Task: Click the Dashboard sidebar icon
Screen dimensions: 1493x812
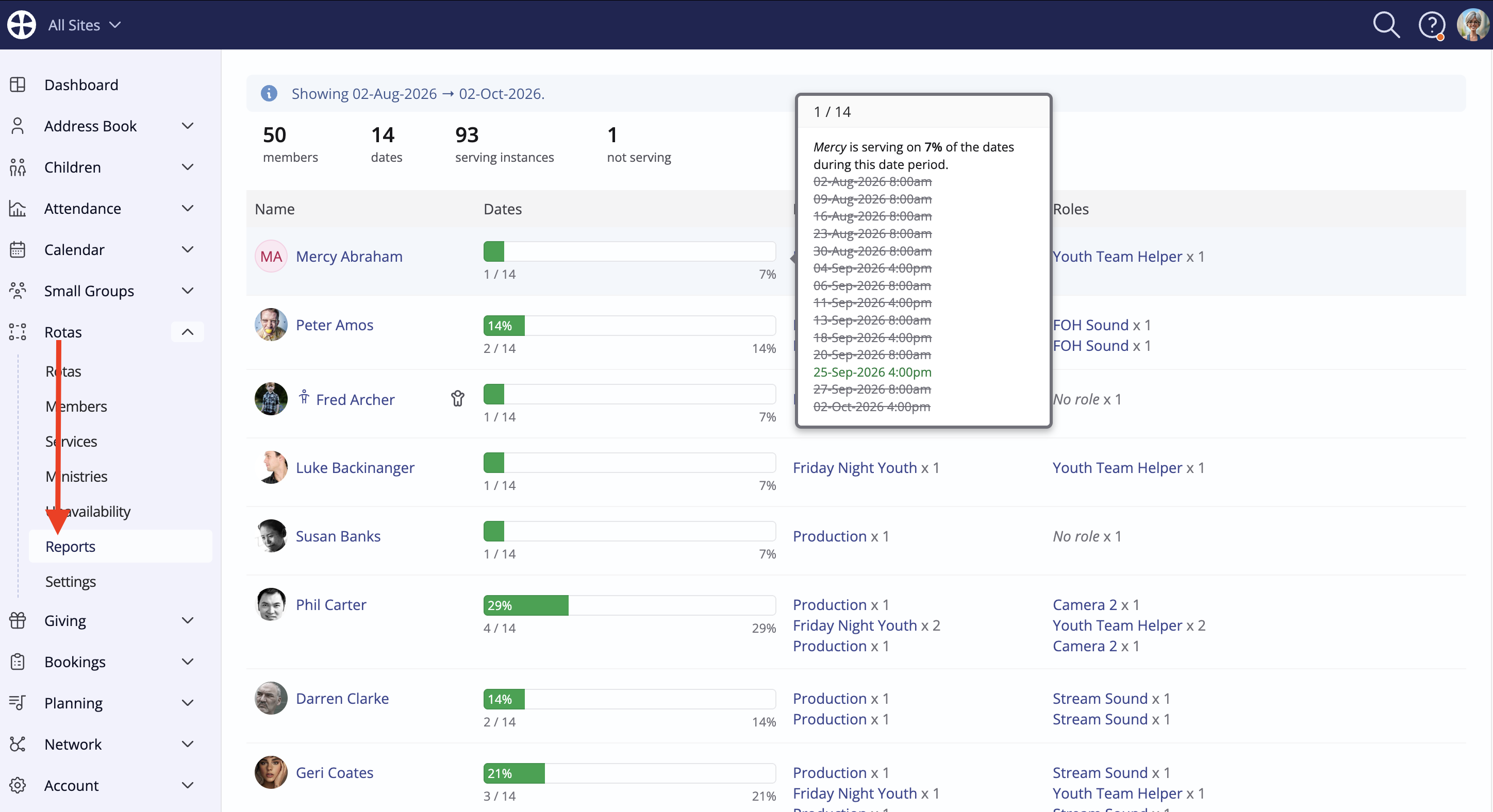Action: (x=18, y=84)
